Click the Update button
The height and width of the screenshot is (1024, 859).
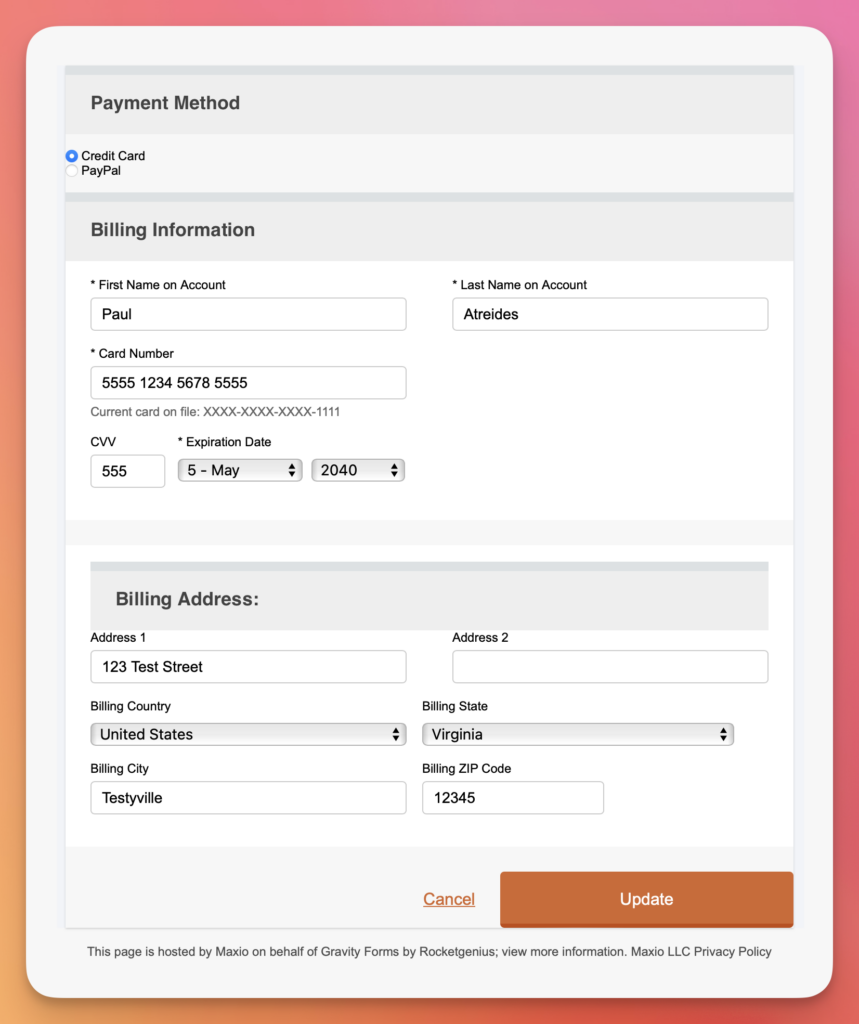tap(646, 899)
